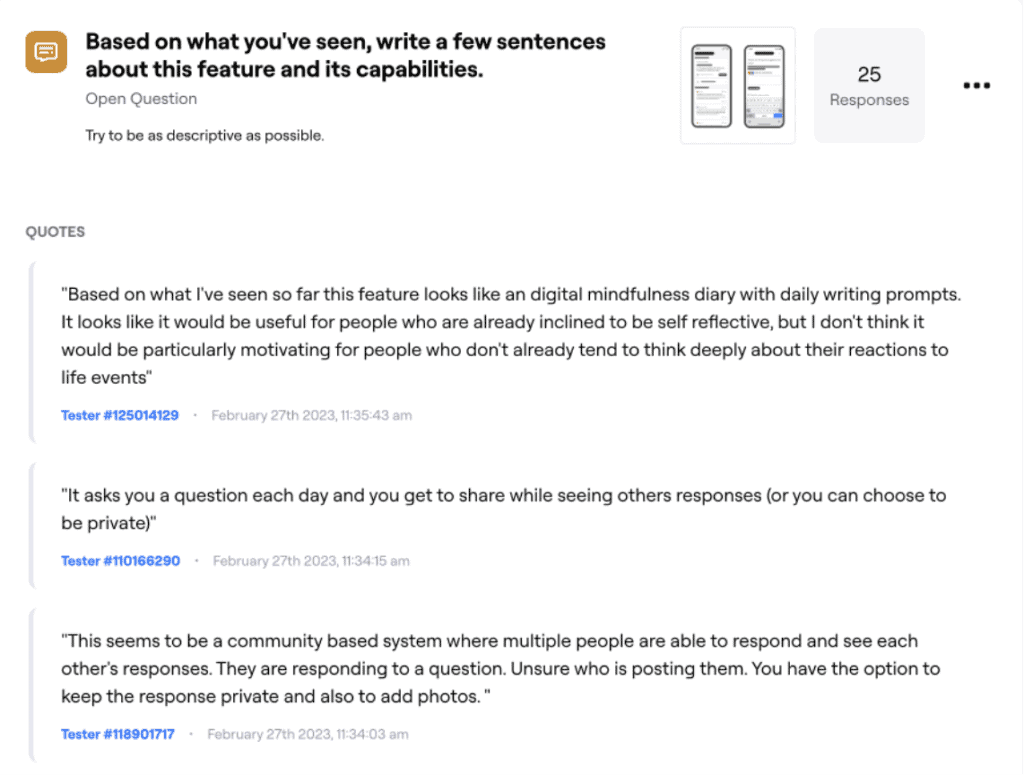This screenshot has height=775, width=1024.
Task: Click the question title text
Action: point(346,55)
